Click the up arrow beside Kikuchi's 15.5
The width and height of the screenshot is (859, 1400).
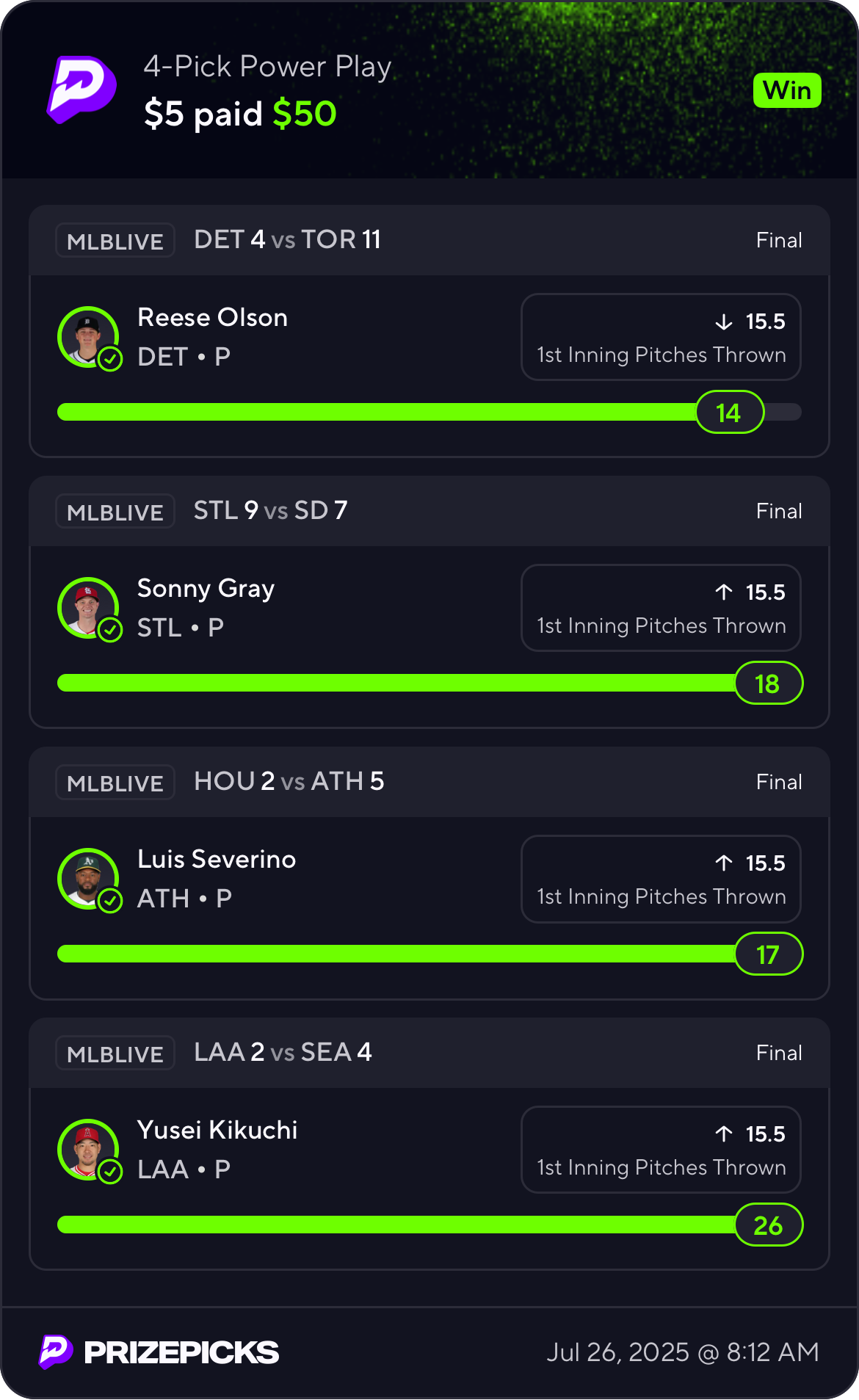coord(724,1134)
